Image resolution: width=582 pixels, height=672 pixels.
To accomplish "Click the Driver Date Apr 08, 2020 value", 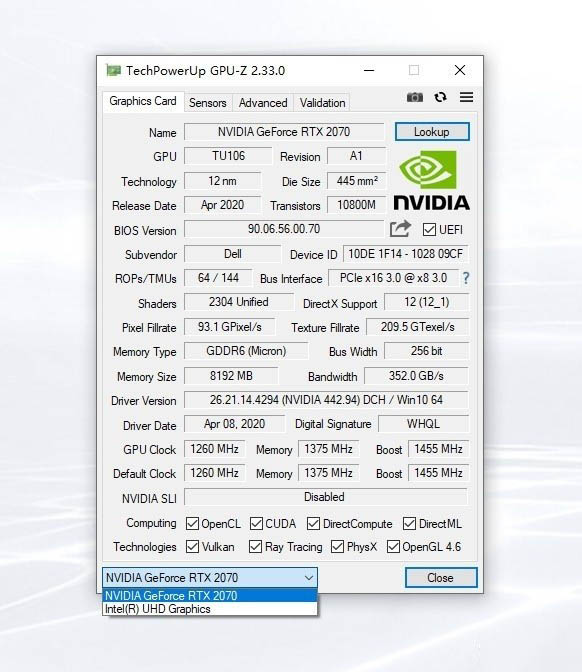I will click(x=234, y=424).
